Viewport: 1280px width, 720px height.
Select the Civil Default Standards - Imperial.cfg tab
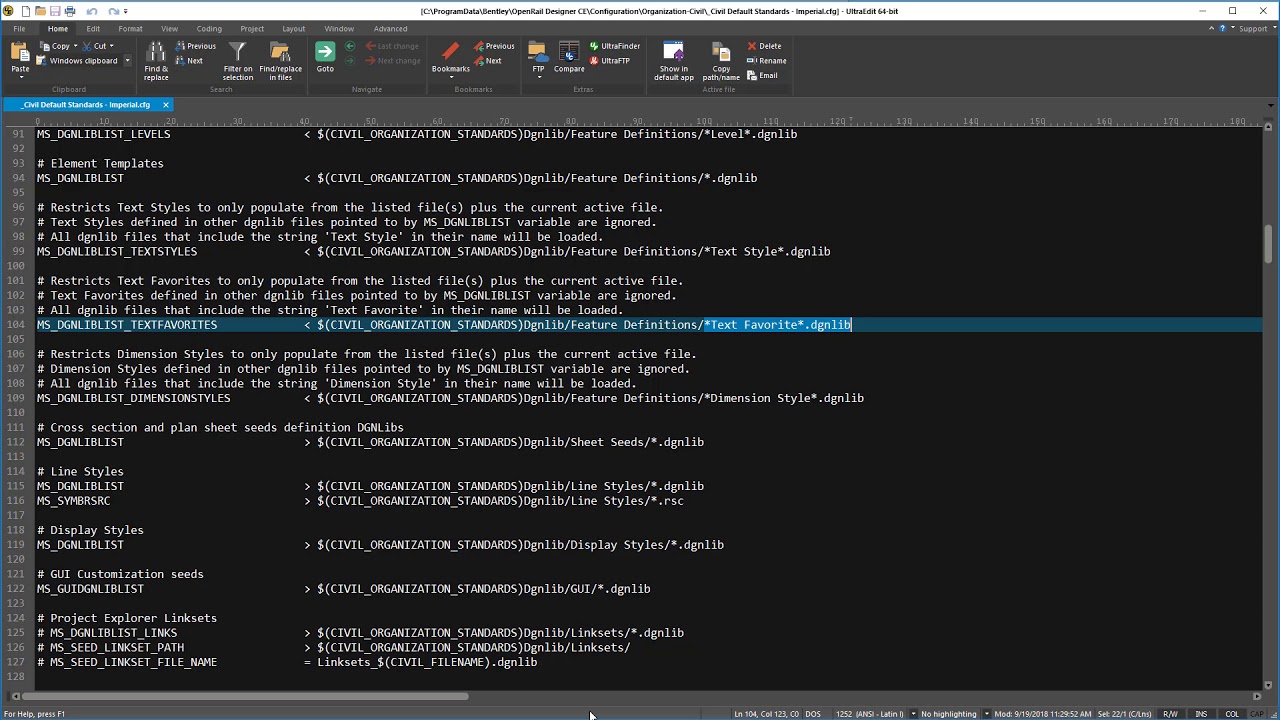pyautogui.click(x=86, y=105)
